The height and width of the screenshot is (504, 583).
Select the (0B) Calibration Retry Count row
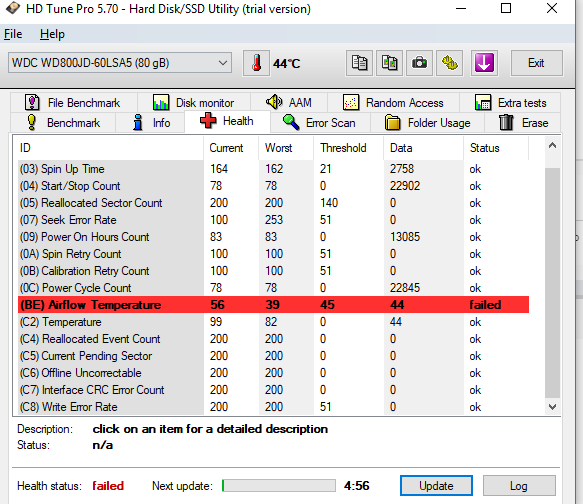274,271
